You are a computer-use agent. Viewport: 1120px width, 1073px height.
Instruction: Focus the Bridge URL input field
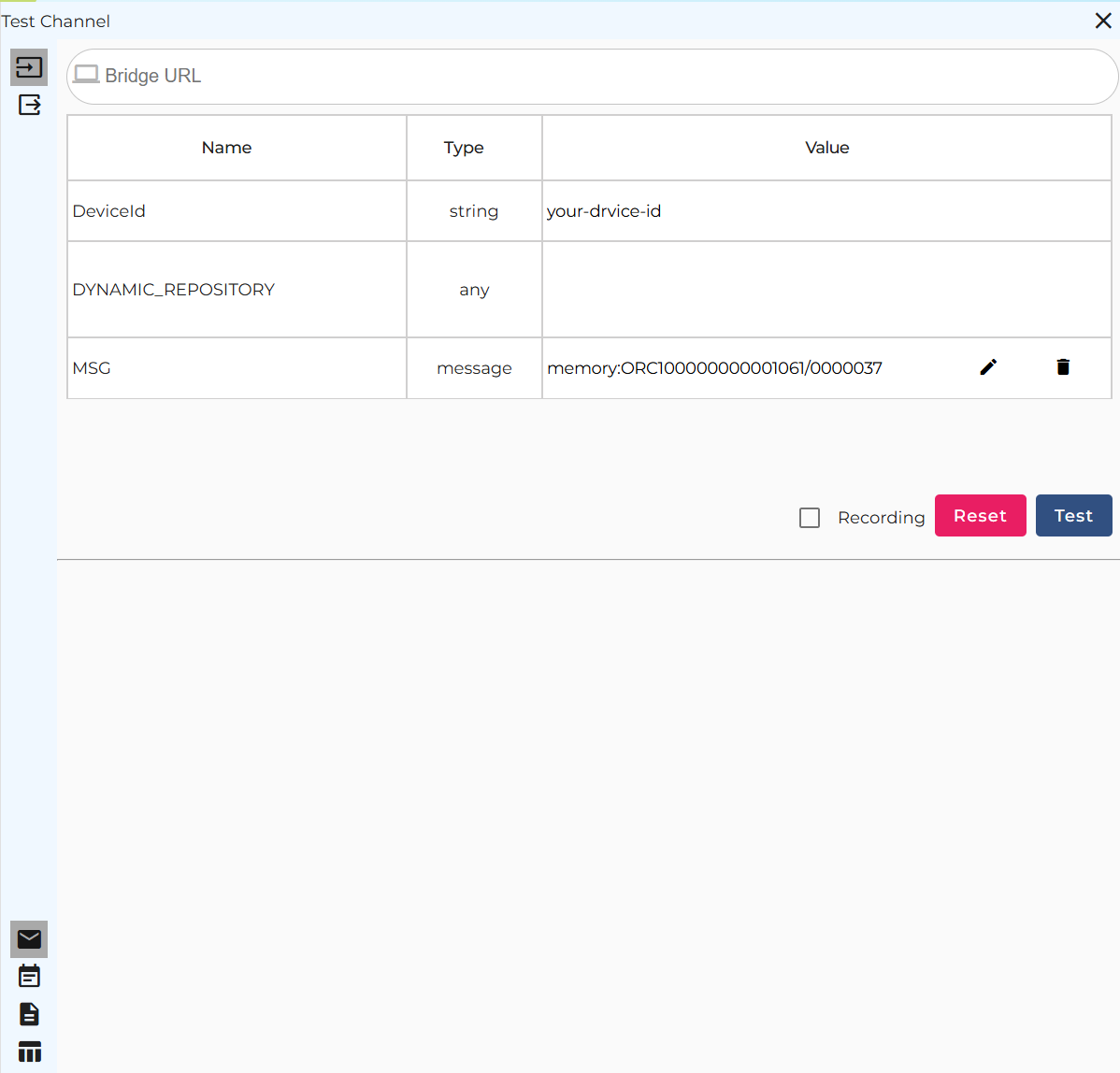pyautogui.click(x=593, y=77)
